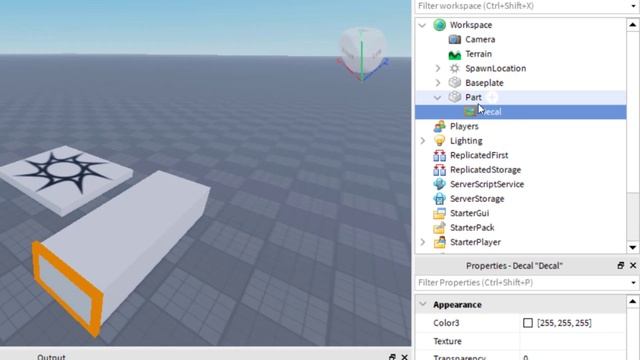Click Explorer scrollbar up arrow
Image resolution: width=640 pixels, height=360 pixels.
pos(633,25)
